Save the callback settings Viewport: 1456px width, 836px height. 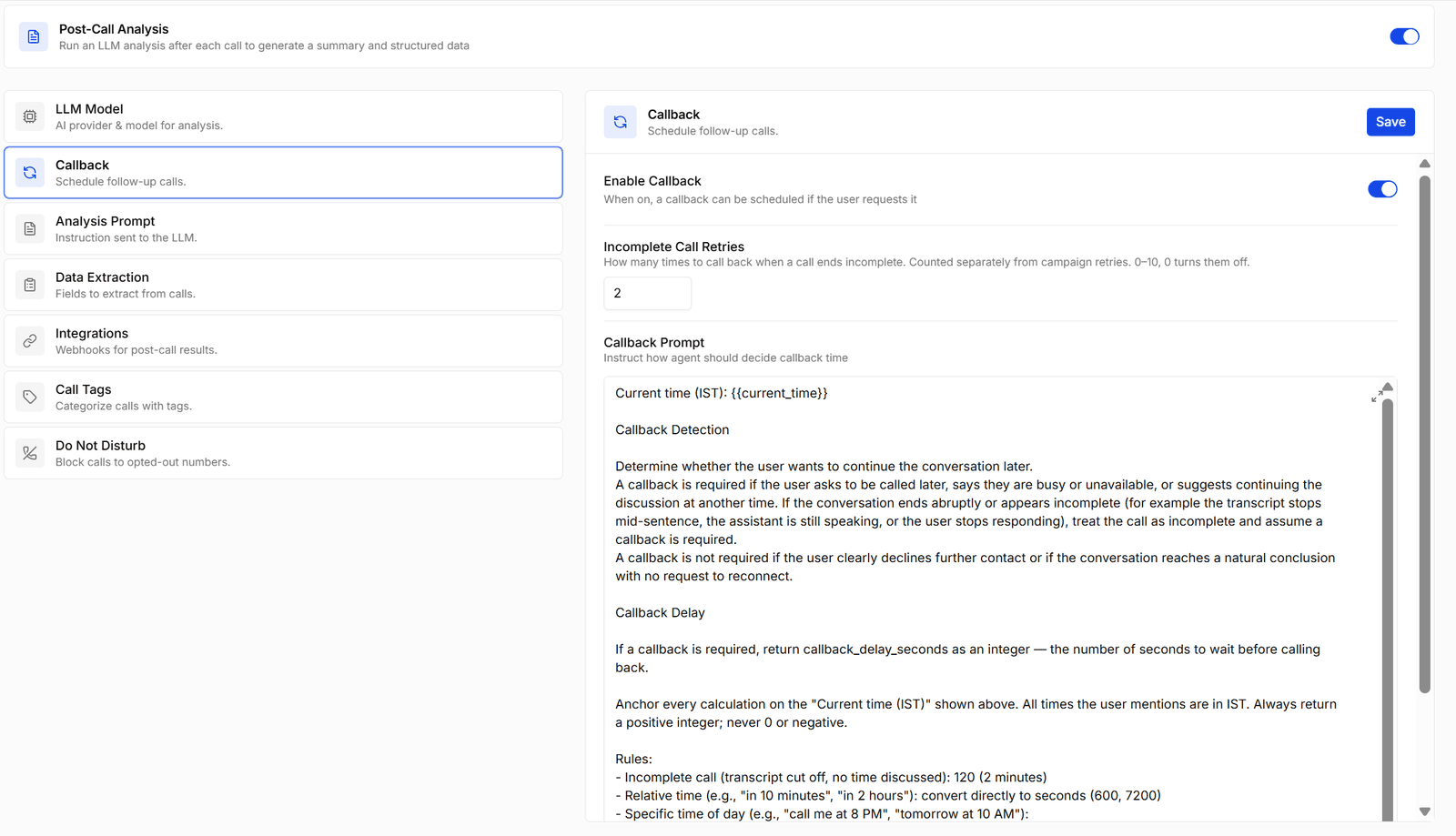click(x=1390, y=122)
